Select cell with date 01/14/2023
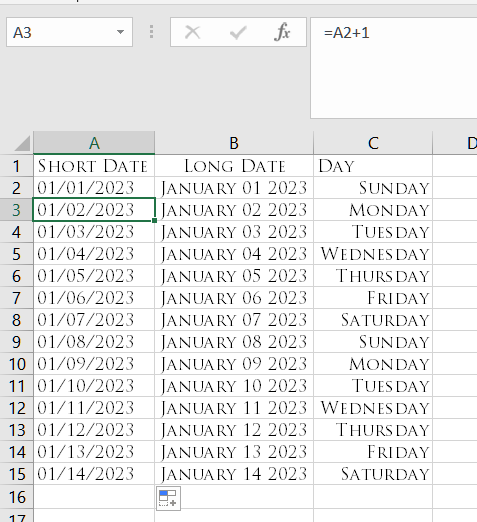This screenshot has height=522, width=477. (x=94, y=474)
